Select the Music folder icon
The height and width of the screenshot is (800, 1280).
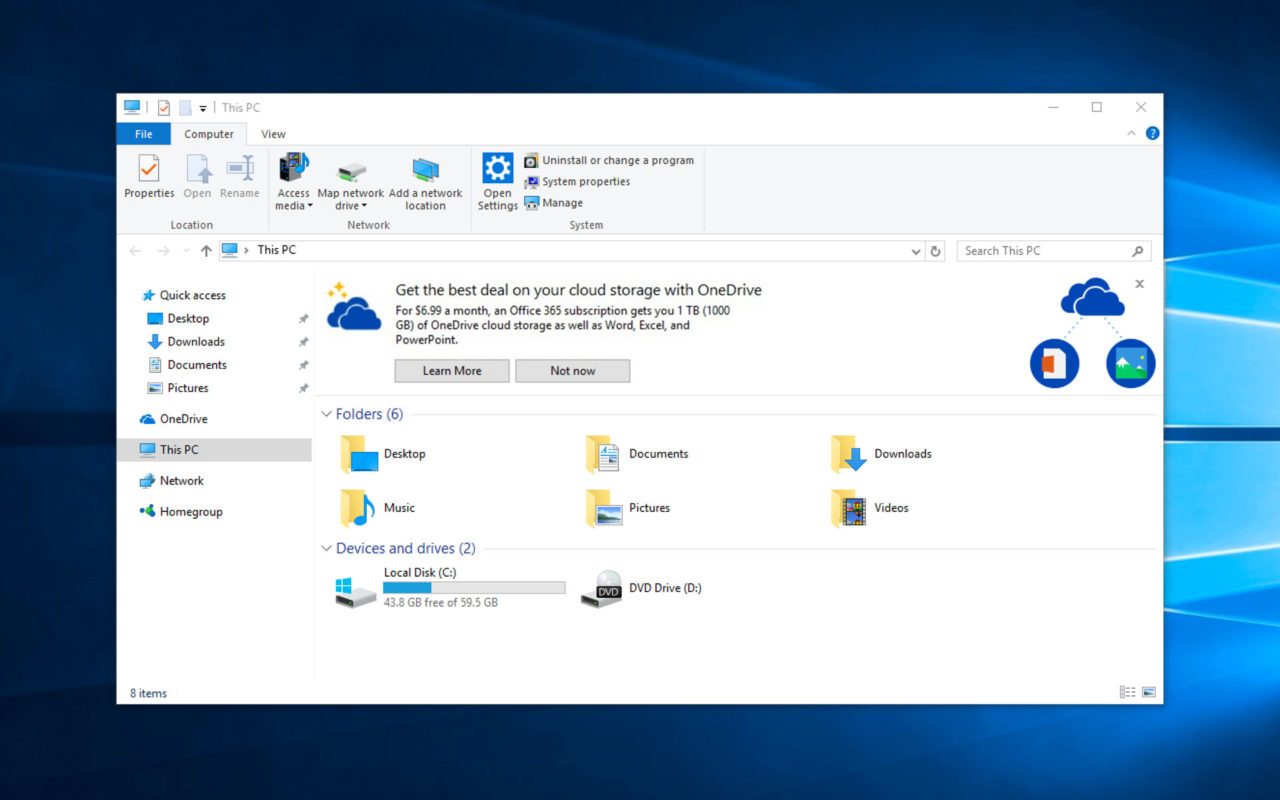358,508
